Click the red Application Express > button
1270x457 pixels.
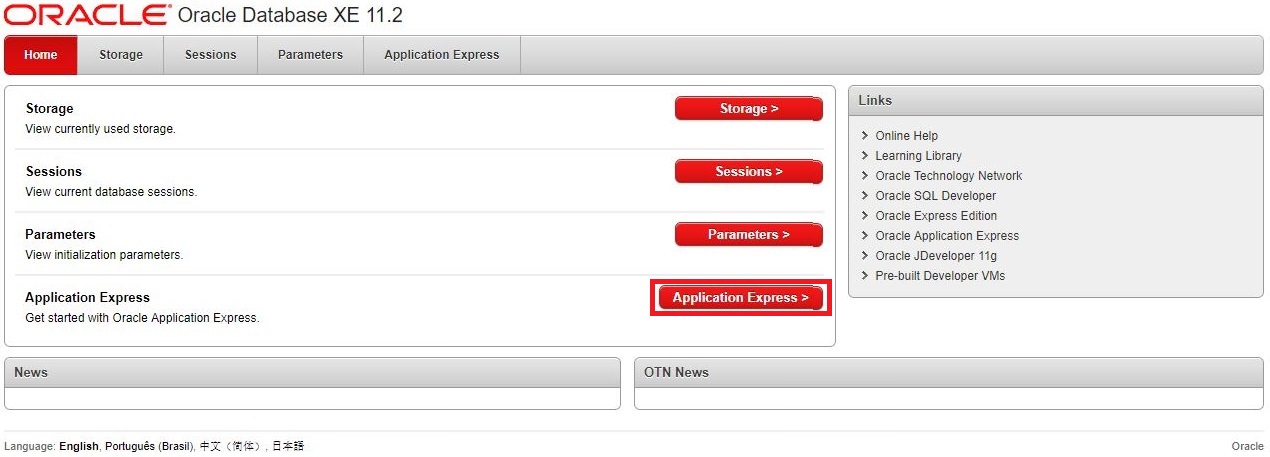pyautogui.click(x=741, y=297)
